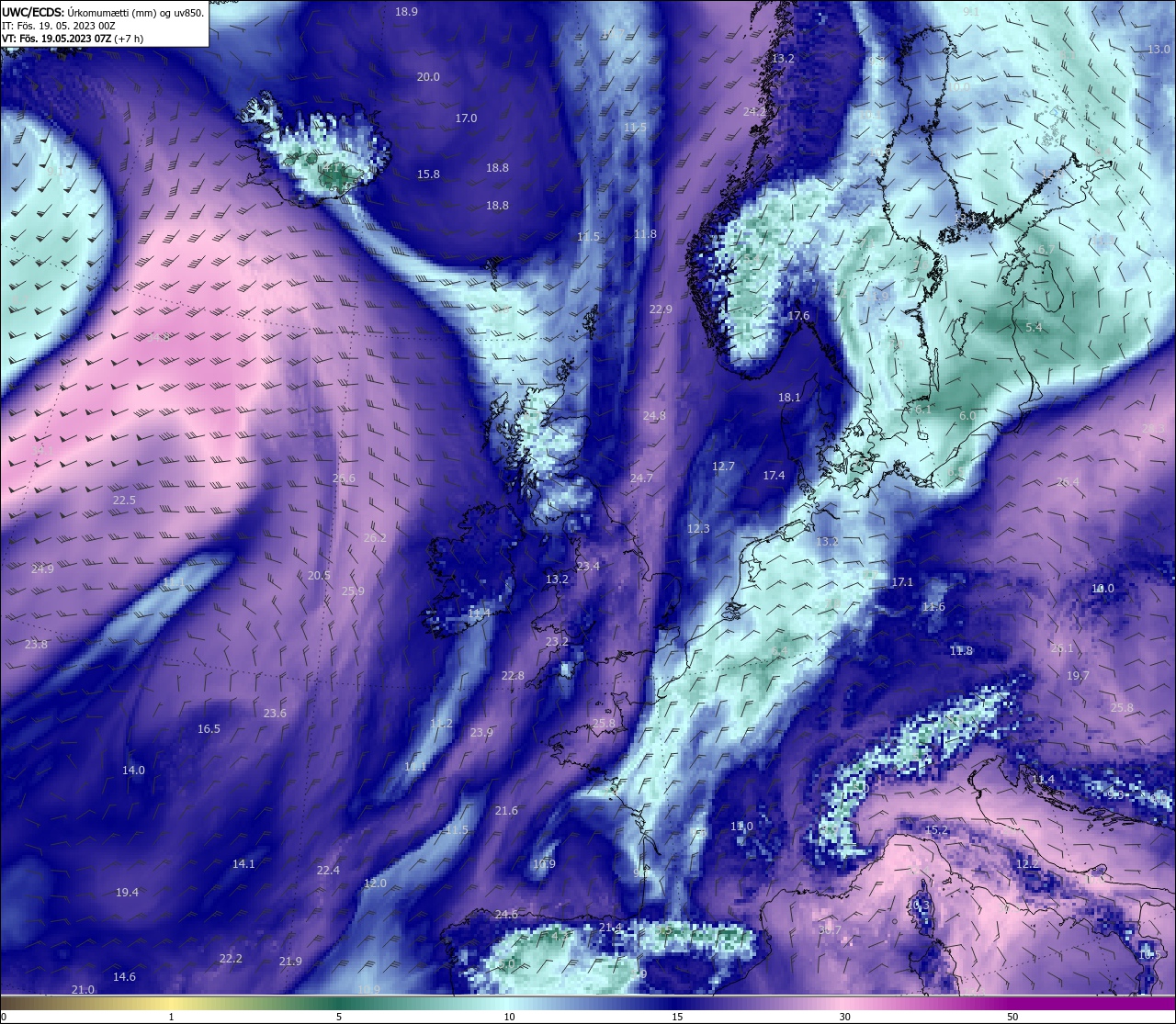The height and width of the screenshot is (1024, 1176).
Task: Click the valid time line 'VT: Fös. 19.05.2023 07Z (+7 h)'
Action: click(x=73, y=39)
